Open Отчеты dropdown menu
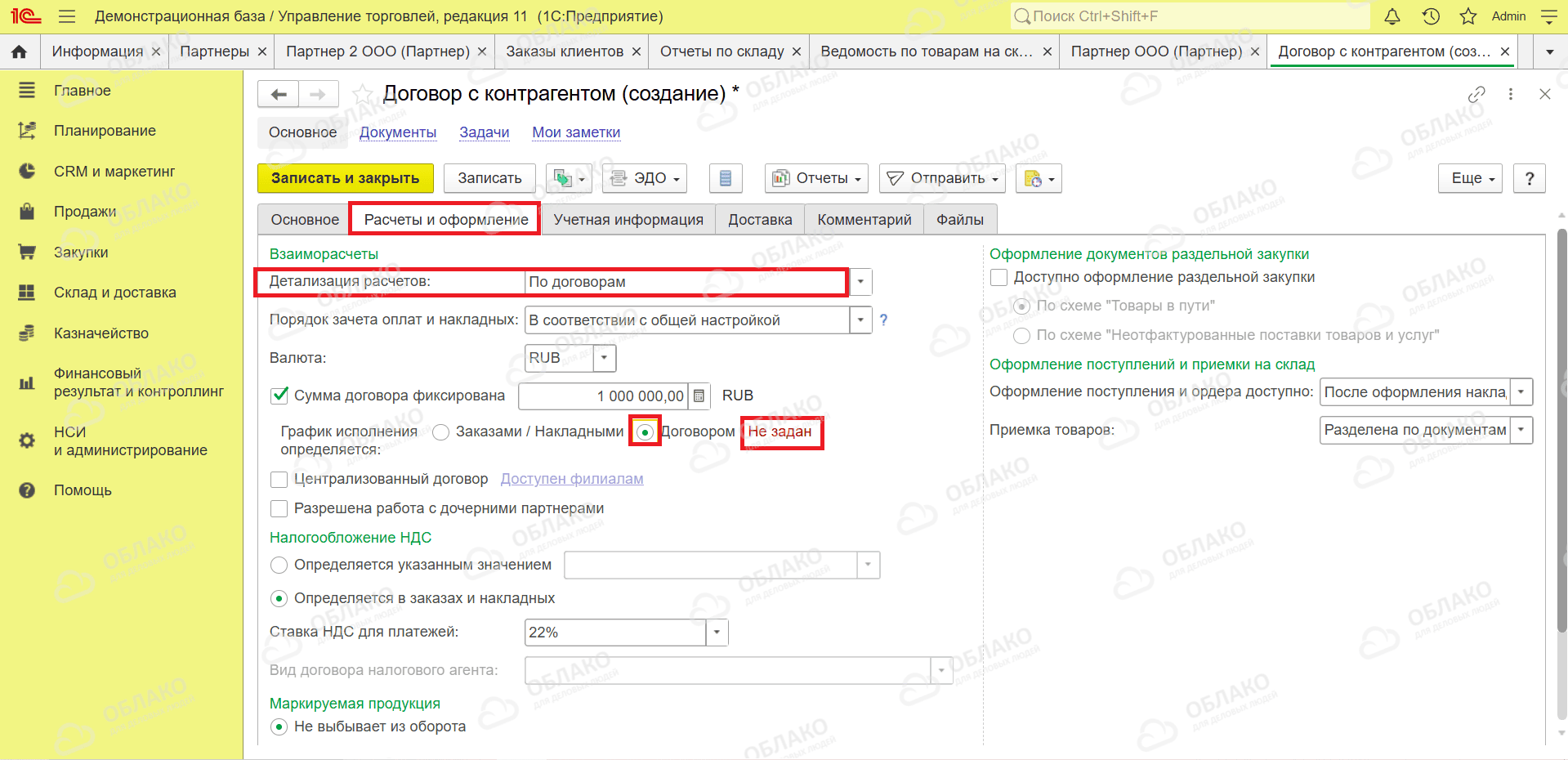Viewport: 1568px width, 760px height. [x=816, y=178]
